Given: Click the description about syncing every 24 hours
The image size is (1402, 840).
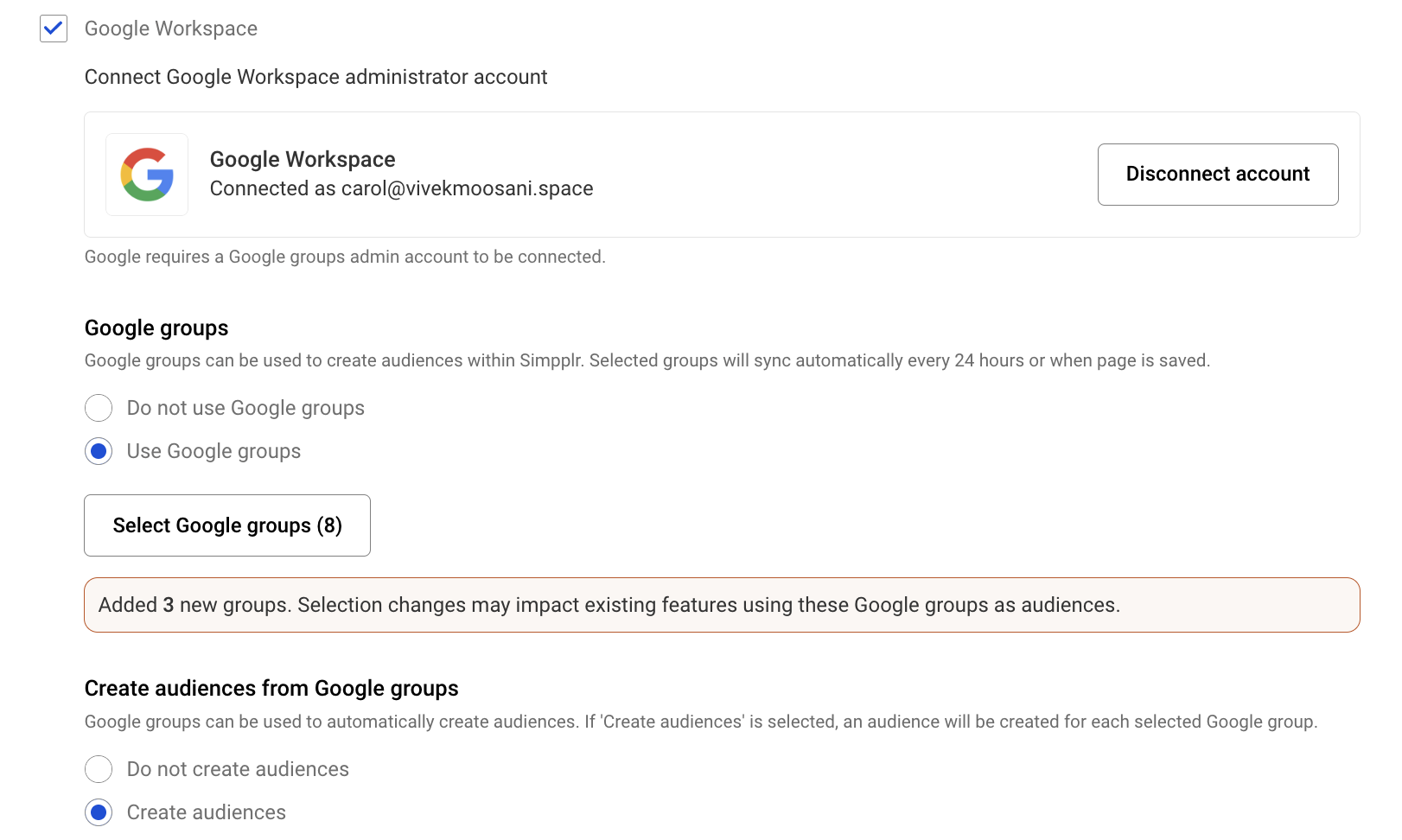Looking at the screenshot, I should pyautogui.click(x=647, y=360).
